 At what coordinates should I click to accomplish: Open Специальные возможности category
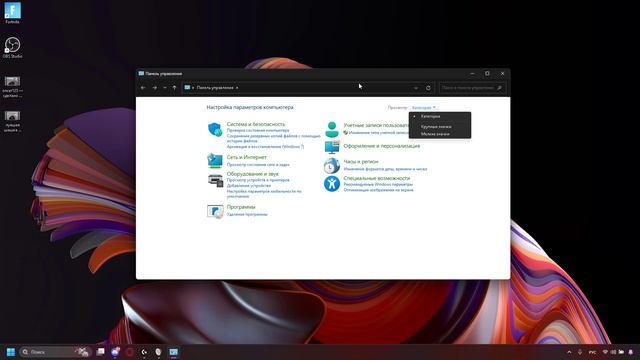pyautogui.click(x=377, y=178)
